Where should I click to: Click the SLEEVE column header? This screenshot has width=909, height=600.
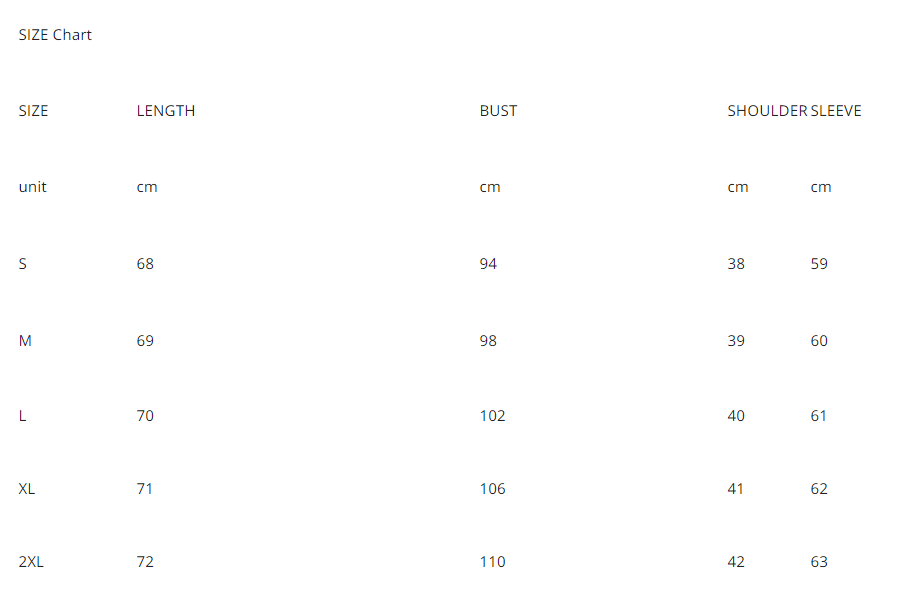(x=836, y=111)
